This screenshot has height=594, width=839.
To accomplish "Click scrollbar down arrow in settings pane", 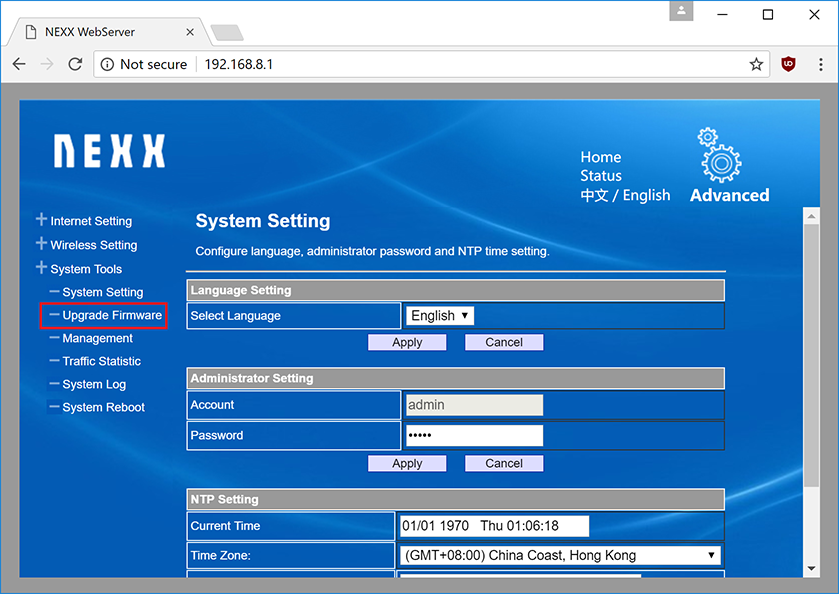I will [811, 568].
